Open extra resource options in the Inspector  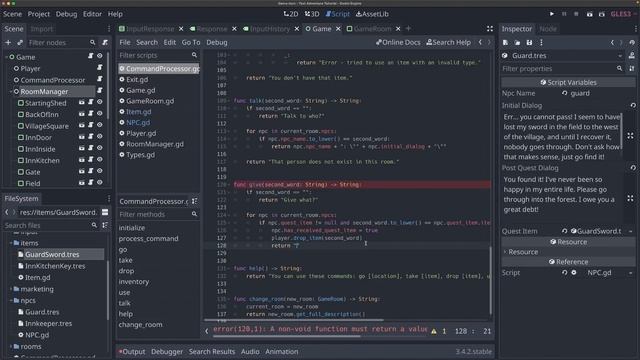[541, 42]
